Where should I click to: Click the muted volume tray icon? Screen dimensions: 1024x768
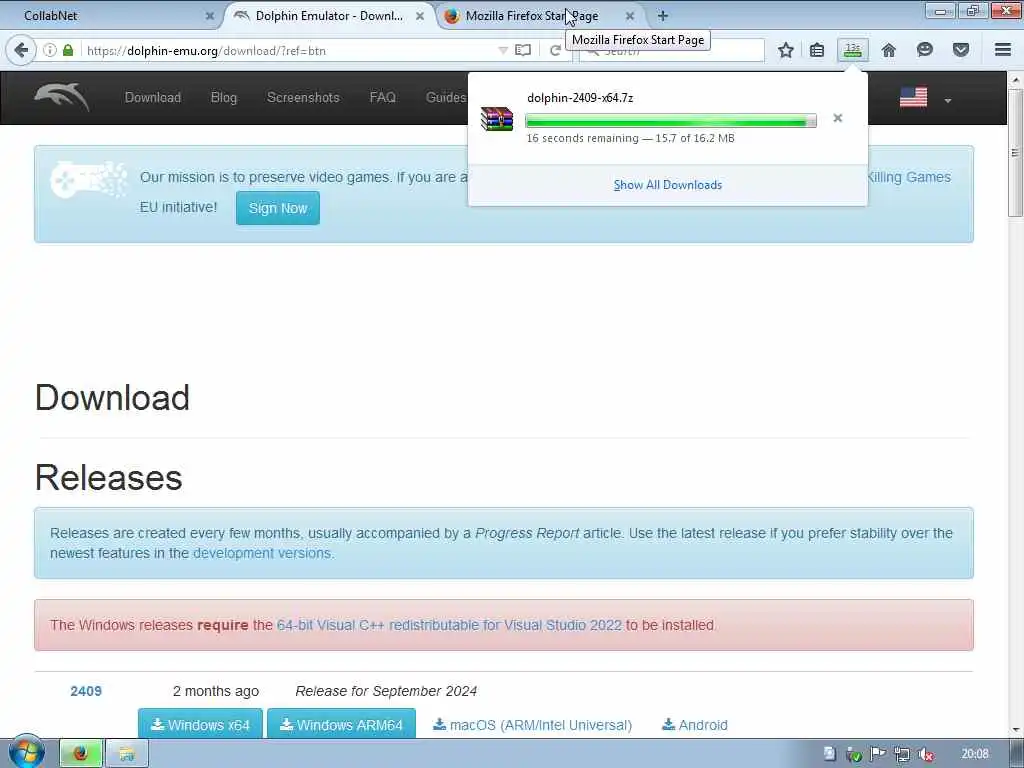click(x=925, y=754)
